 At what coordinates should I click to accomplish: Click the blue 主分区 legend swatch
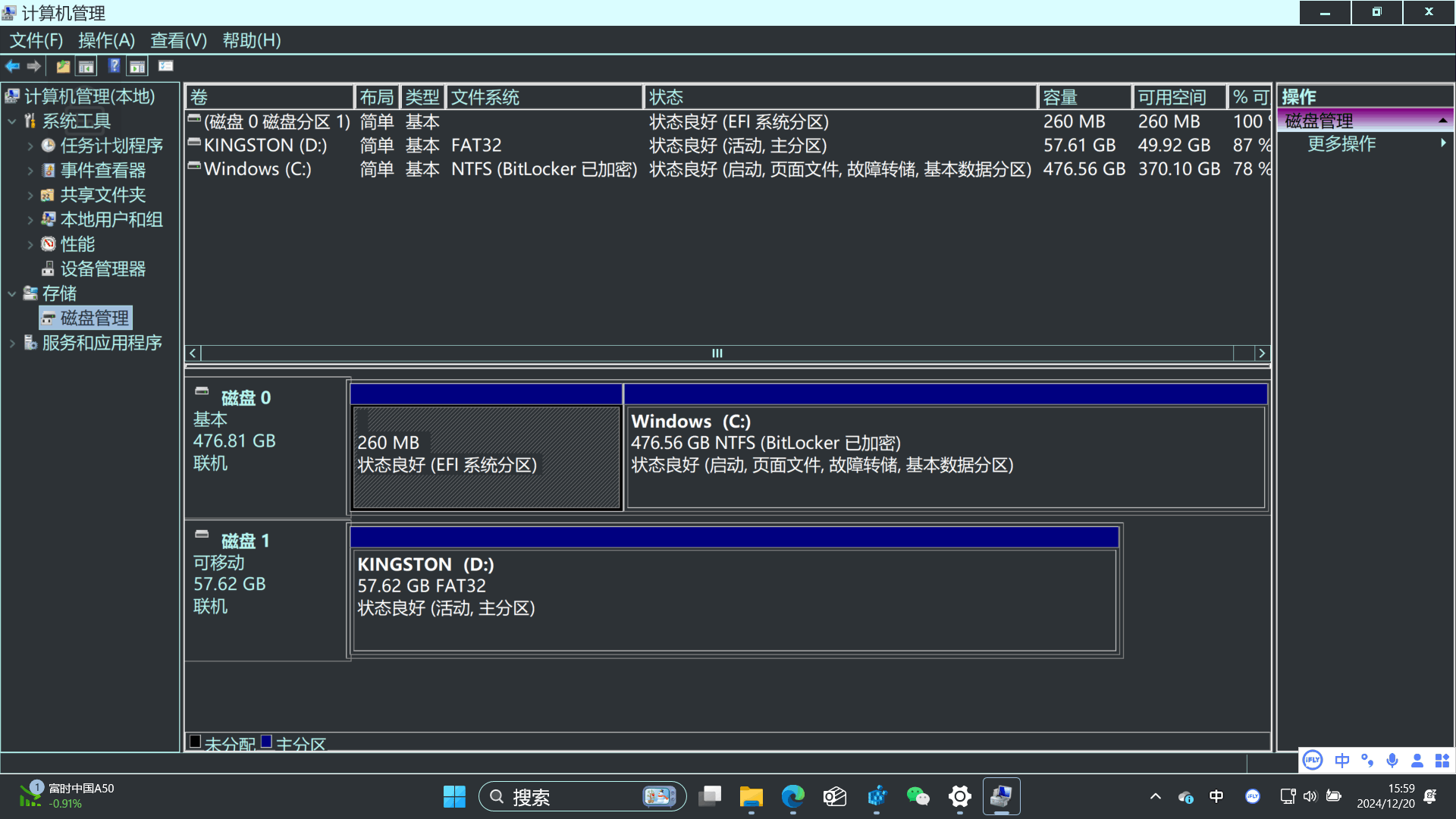(x=266, y=742)
